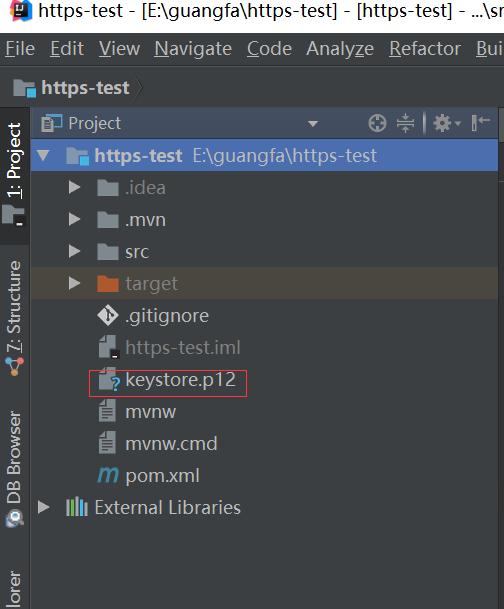The image size is (504, 609).
Task: Open the Refactor menu
Action: (425, 49)
